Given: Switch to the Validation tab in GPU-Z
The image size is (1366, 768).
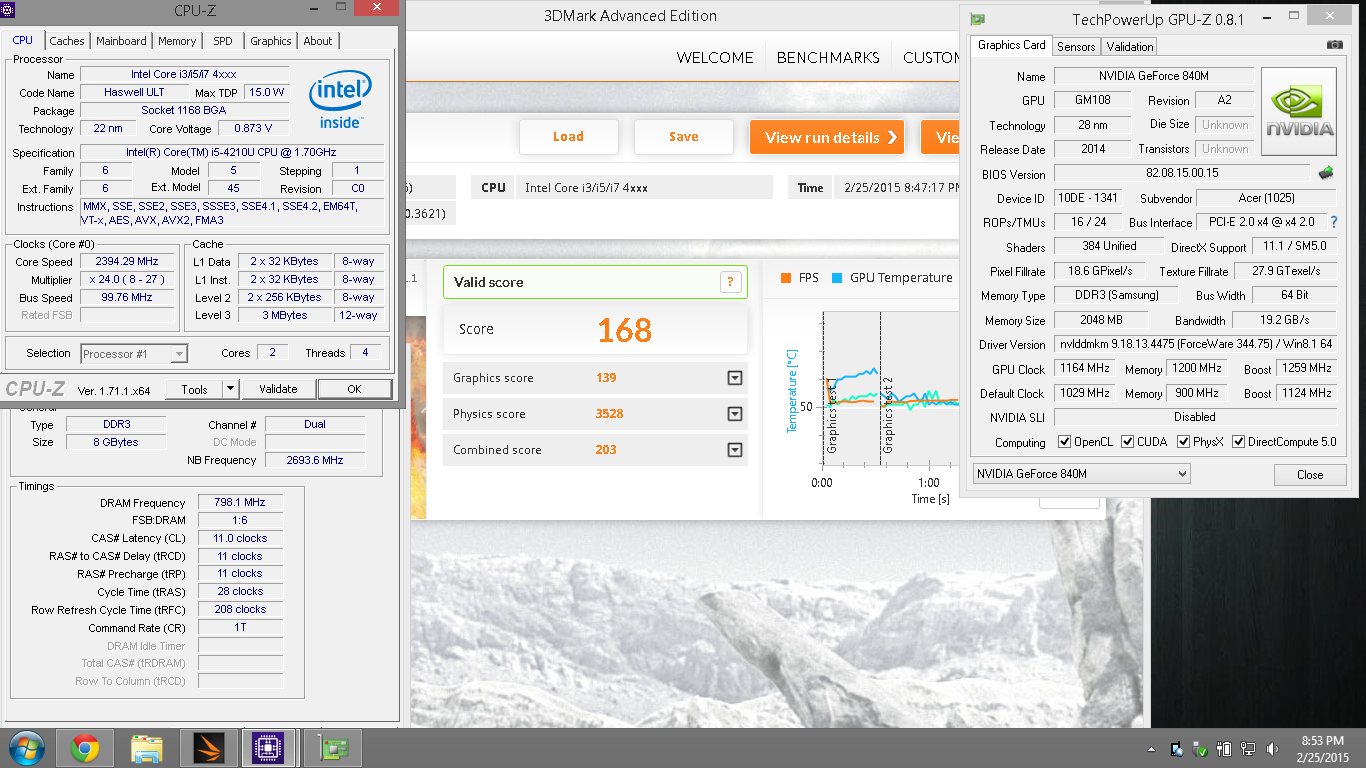Looking at the screenshot, I should tap(1130, 47).
